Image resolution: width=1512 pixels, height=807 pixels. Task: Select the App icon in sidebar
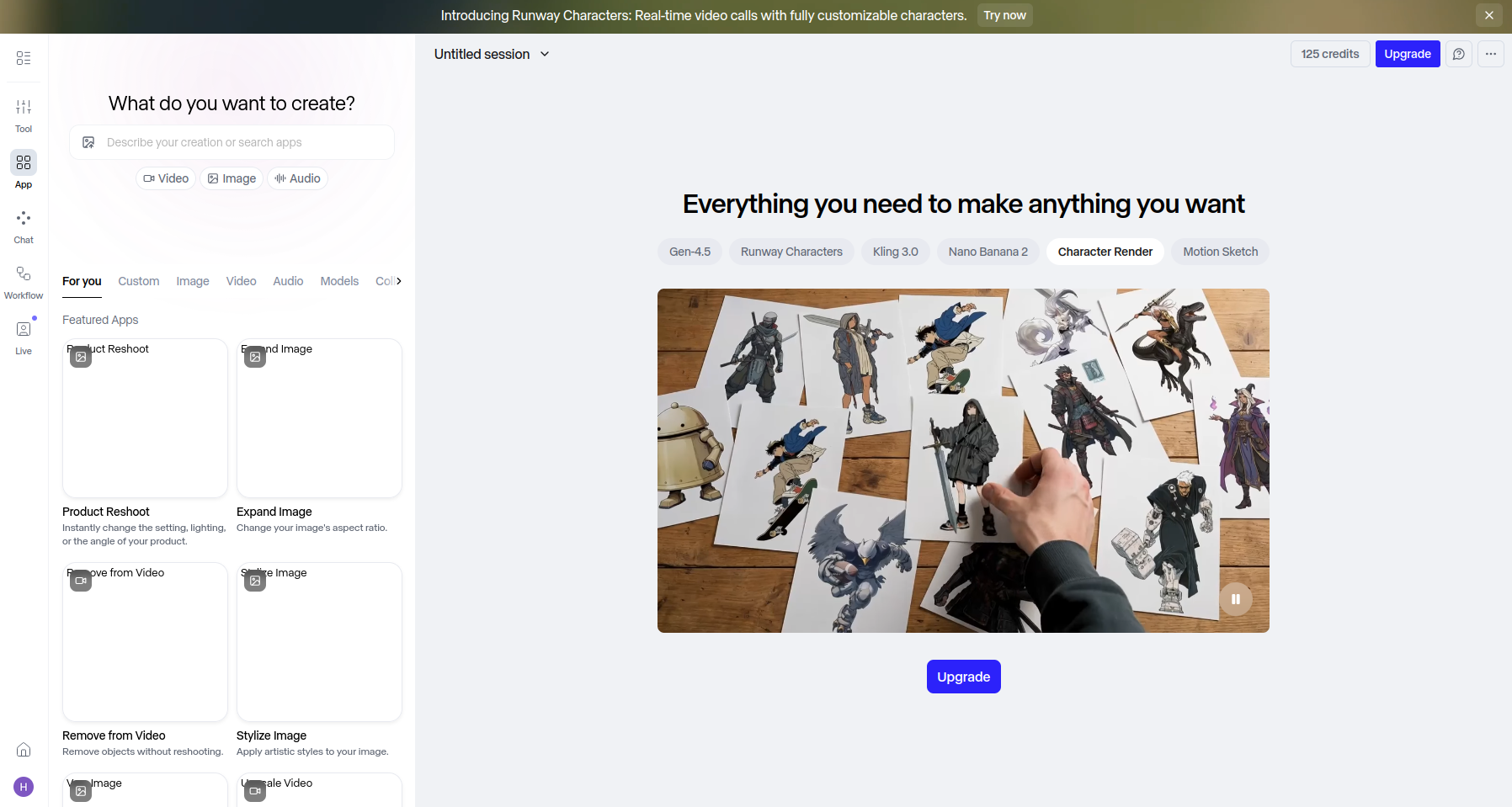tap(24, 169)
